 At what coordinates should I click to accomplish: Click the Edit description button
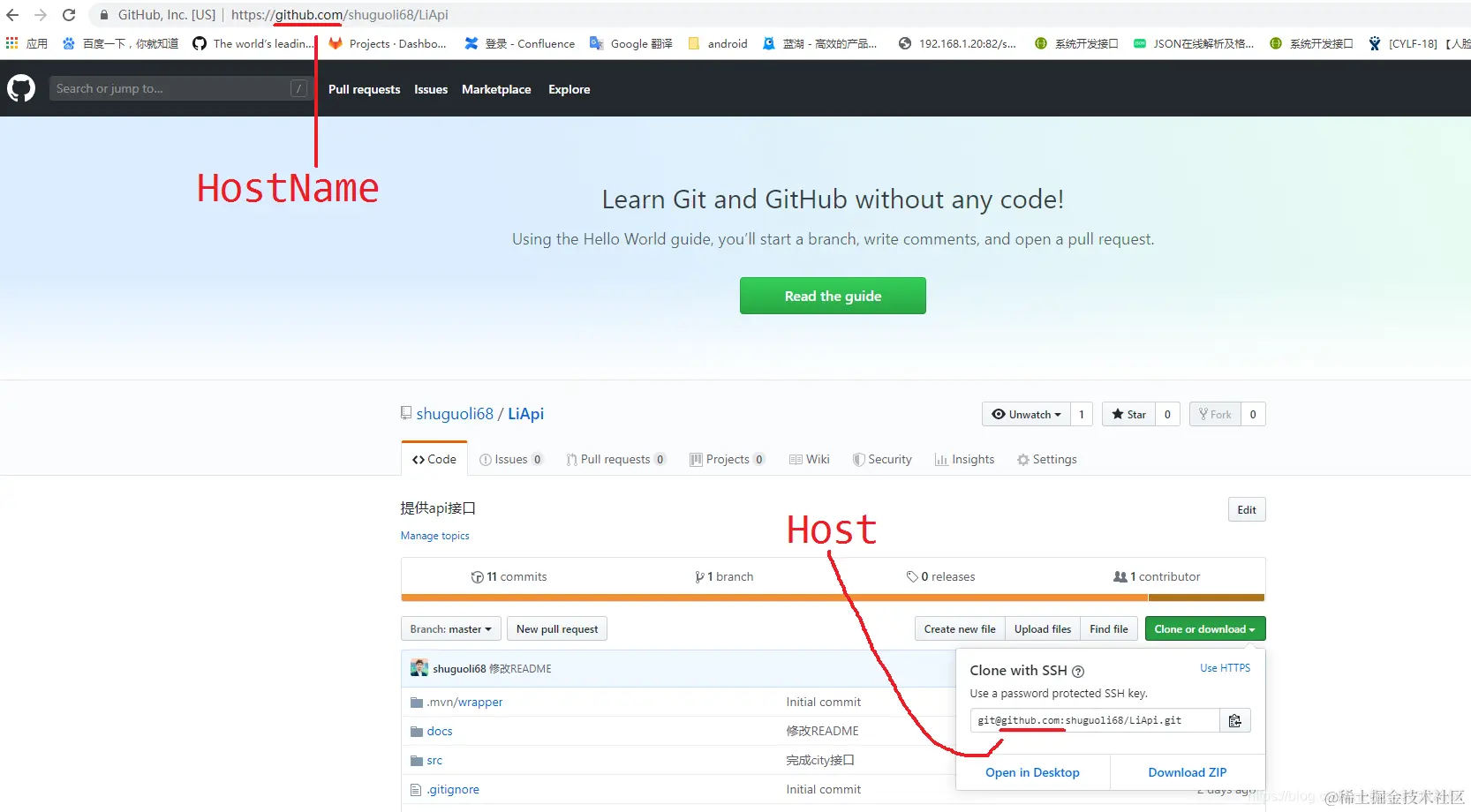click(x=1247, y=509)
